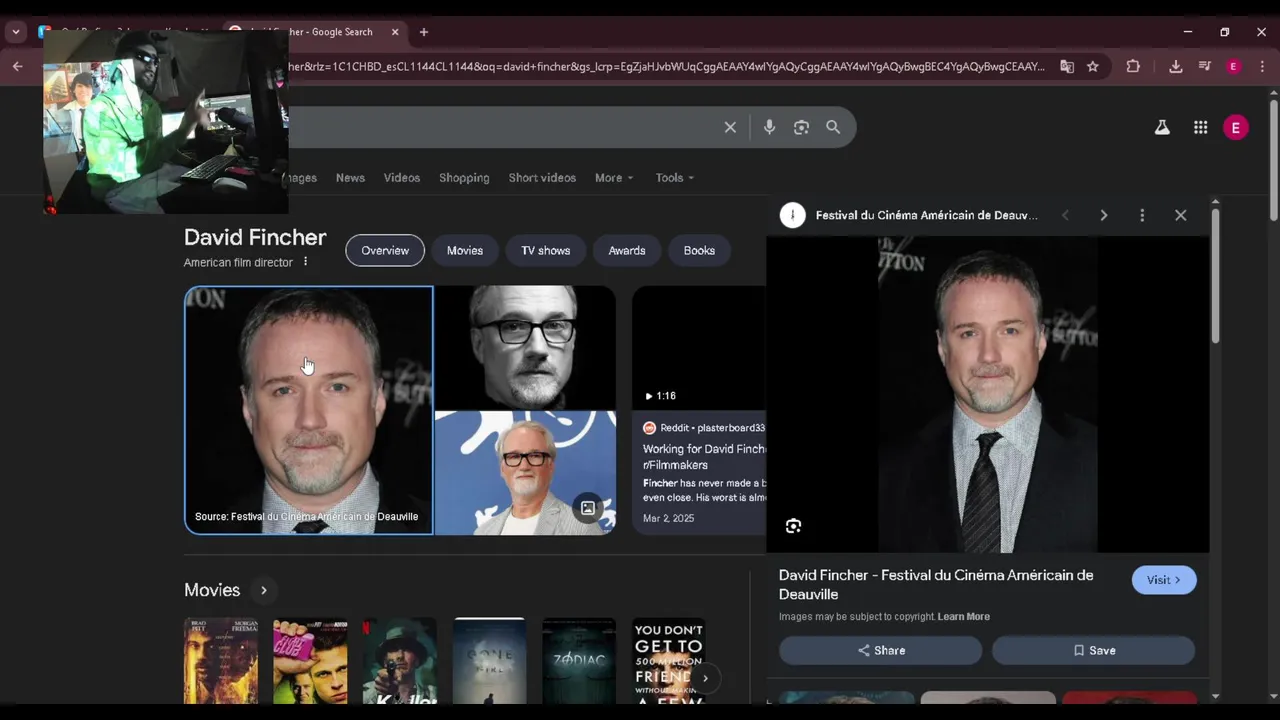Expand the More search filters dropdown
The height and width of the screenshot is (720, 1280).
[614, 178]
